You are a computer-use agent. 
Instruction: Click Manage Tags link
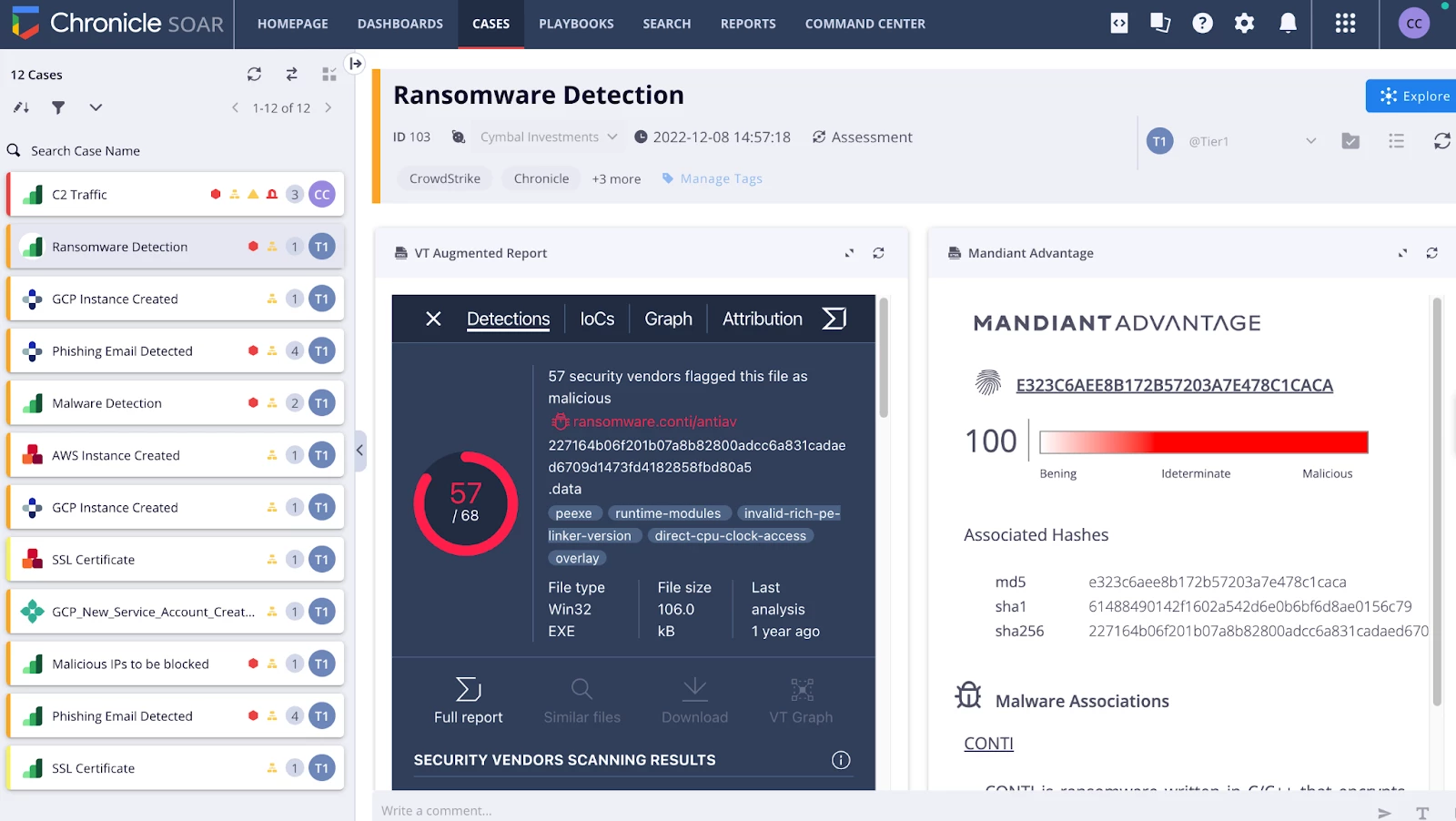pyautogui.click(x=713, y=178)
